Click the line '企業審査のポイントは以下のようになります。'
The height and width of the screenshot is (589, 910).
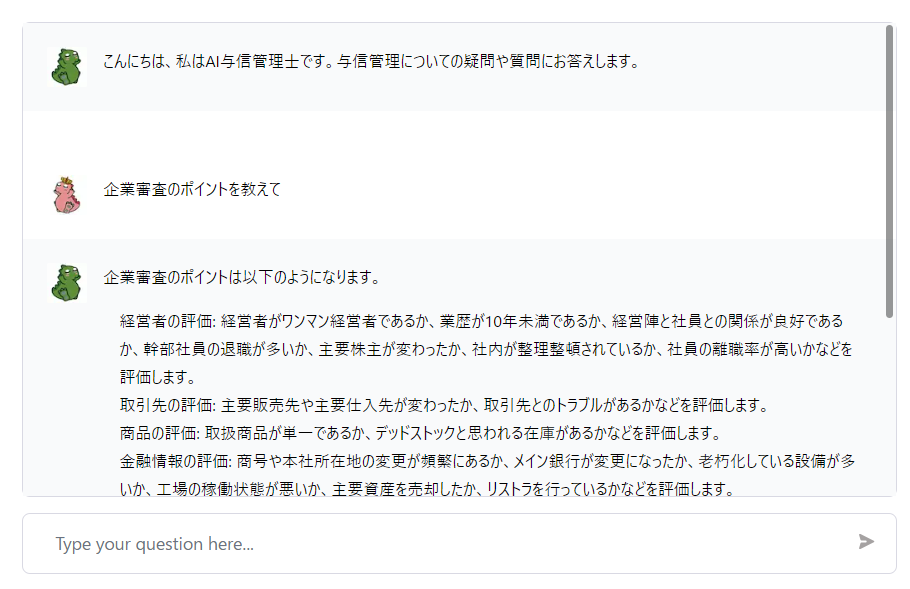241,277
